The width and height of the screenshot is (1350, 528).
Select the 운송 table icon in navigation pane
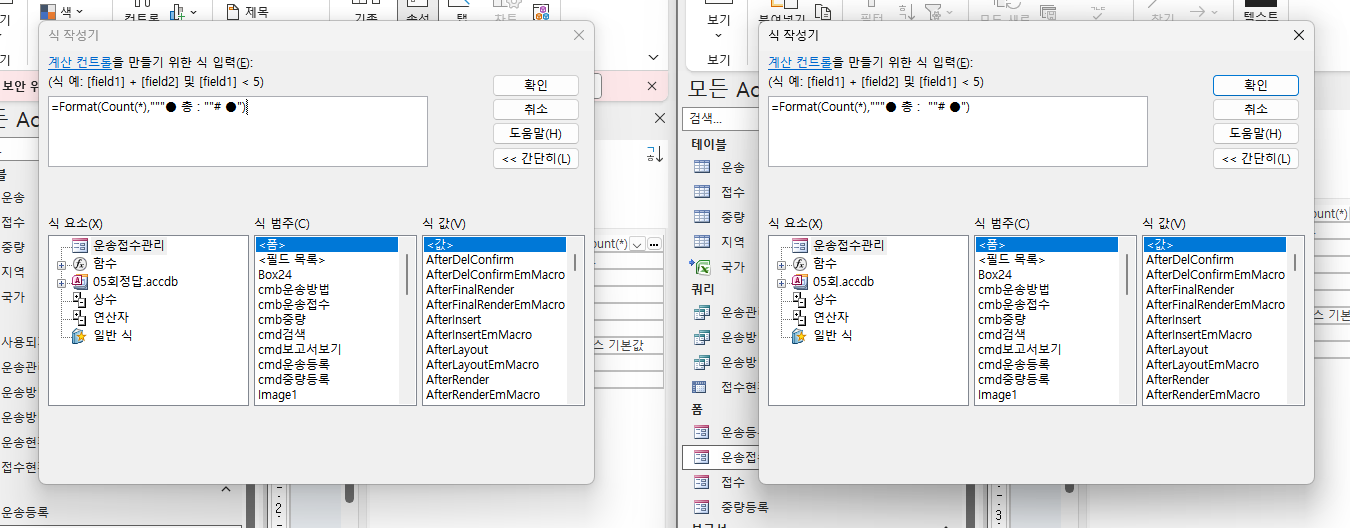[x=702, y=167]
